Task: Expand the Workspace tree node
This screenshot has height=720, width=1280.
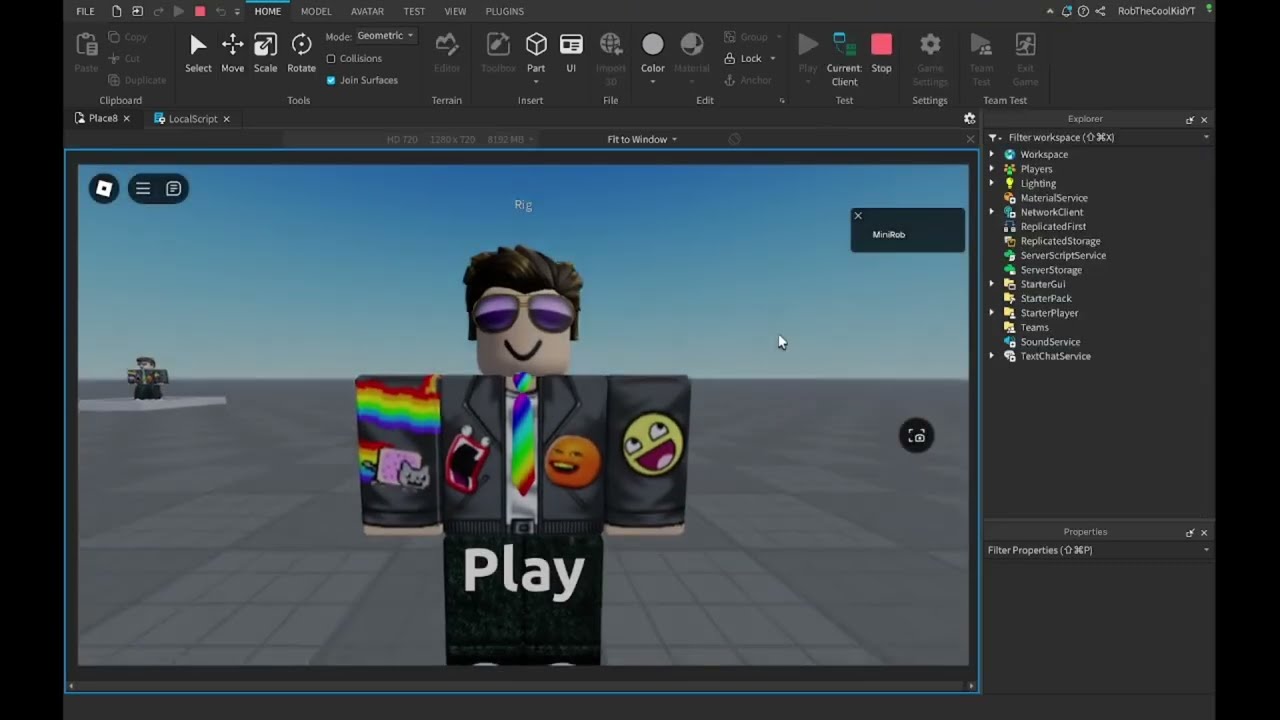Action: (x=992, y=154)
